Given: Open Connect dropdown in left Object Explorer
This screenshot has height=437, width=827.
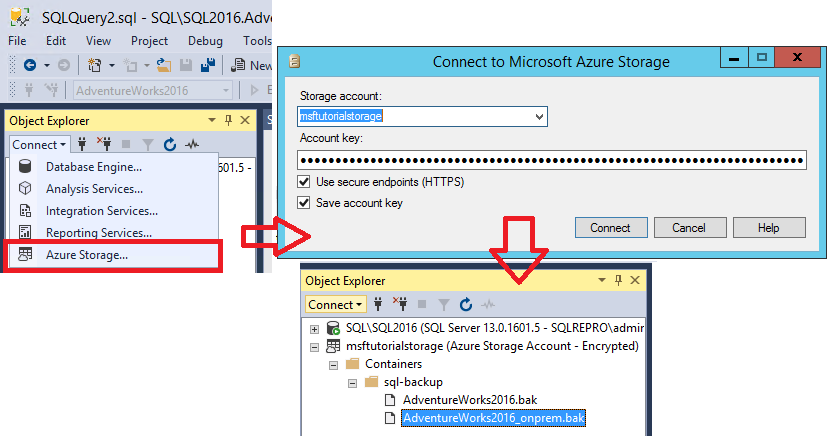Looking at the screenshot, I should pos(39,144).
